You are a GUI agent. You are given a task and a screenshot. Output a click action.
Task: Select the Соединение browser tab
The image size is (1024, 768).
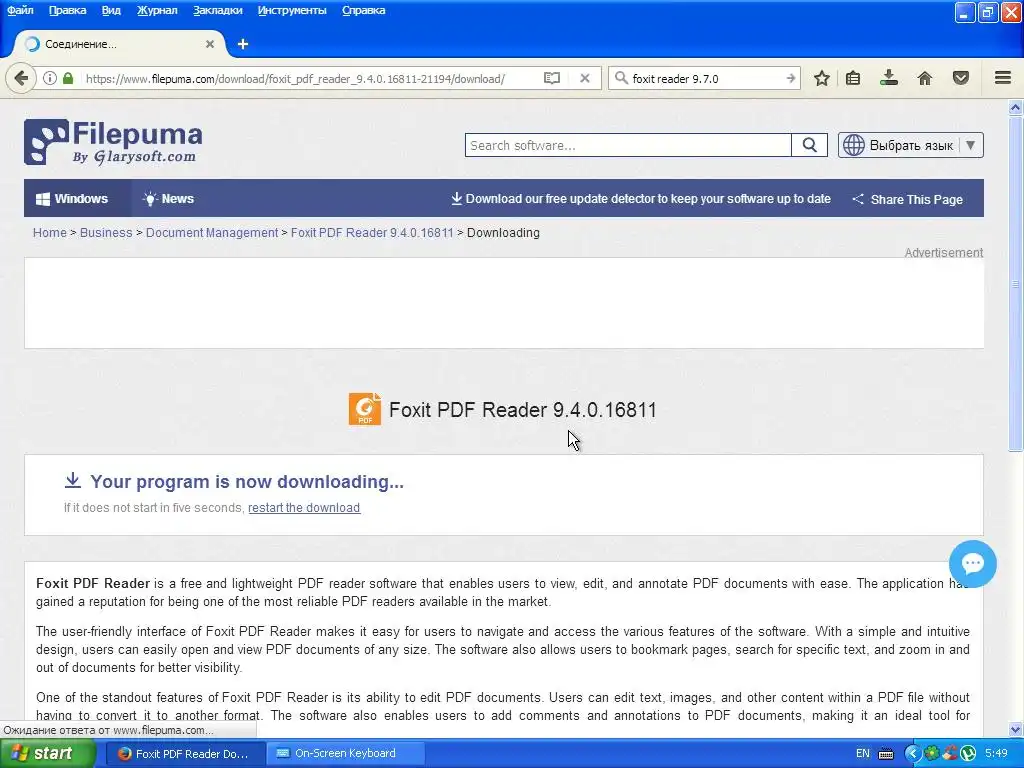118,44
